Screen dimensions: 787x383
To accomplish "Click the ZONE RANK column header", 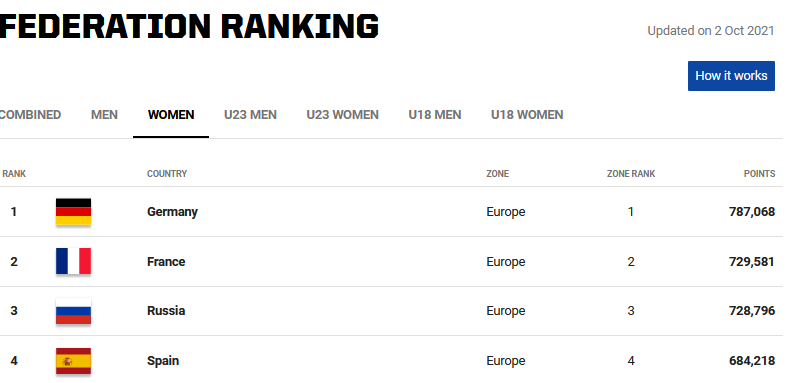I will click(631, 174).
